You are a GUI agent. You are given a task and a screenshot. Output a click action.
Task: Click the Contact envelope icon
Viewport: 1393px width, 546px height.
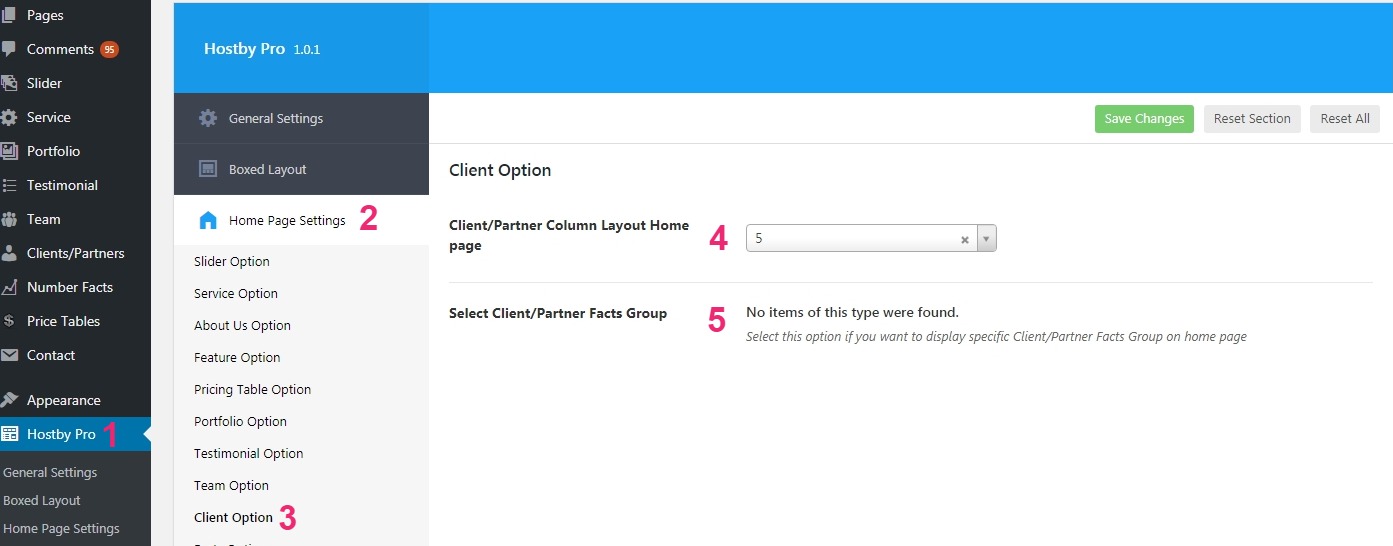pos(9,355)
